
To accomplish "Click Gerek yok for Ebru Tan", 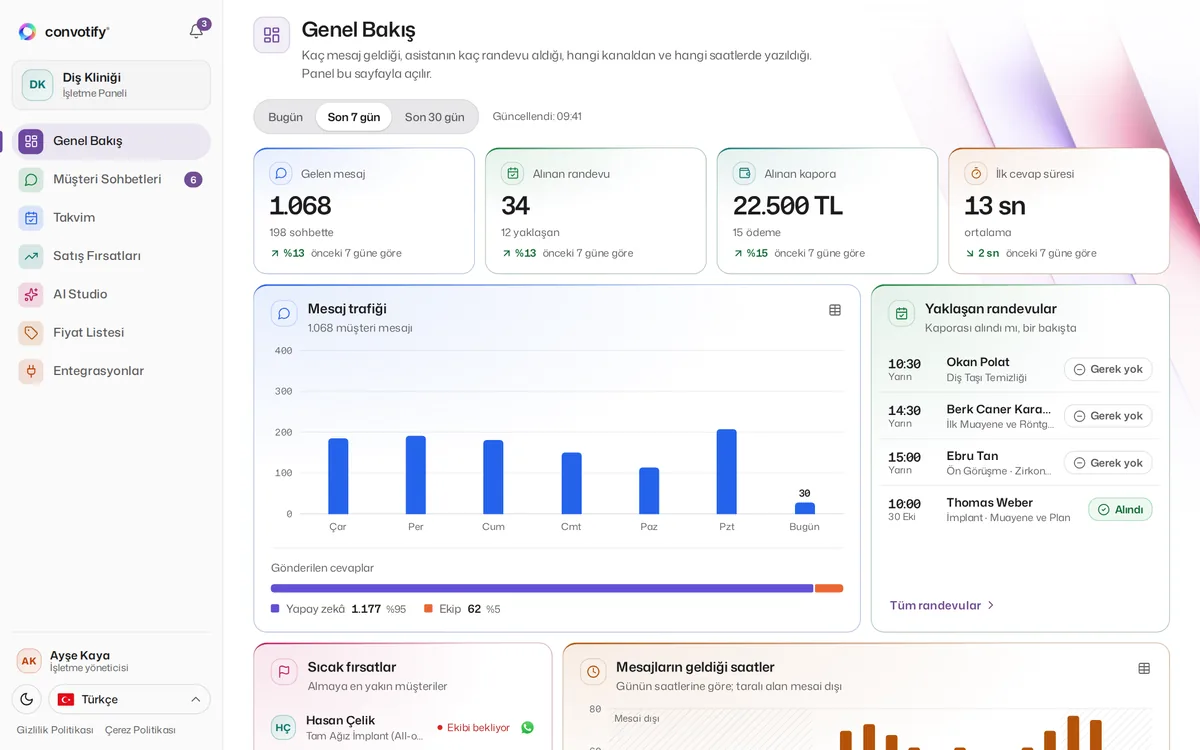I will pos(1108,463).
